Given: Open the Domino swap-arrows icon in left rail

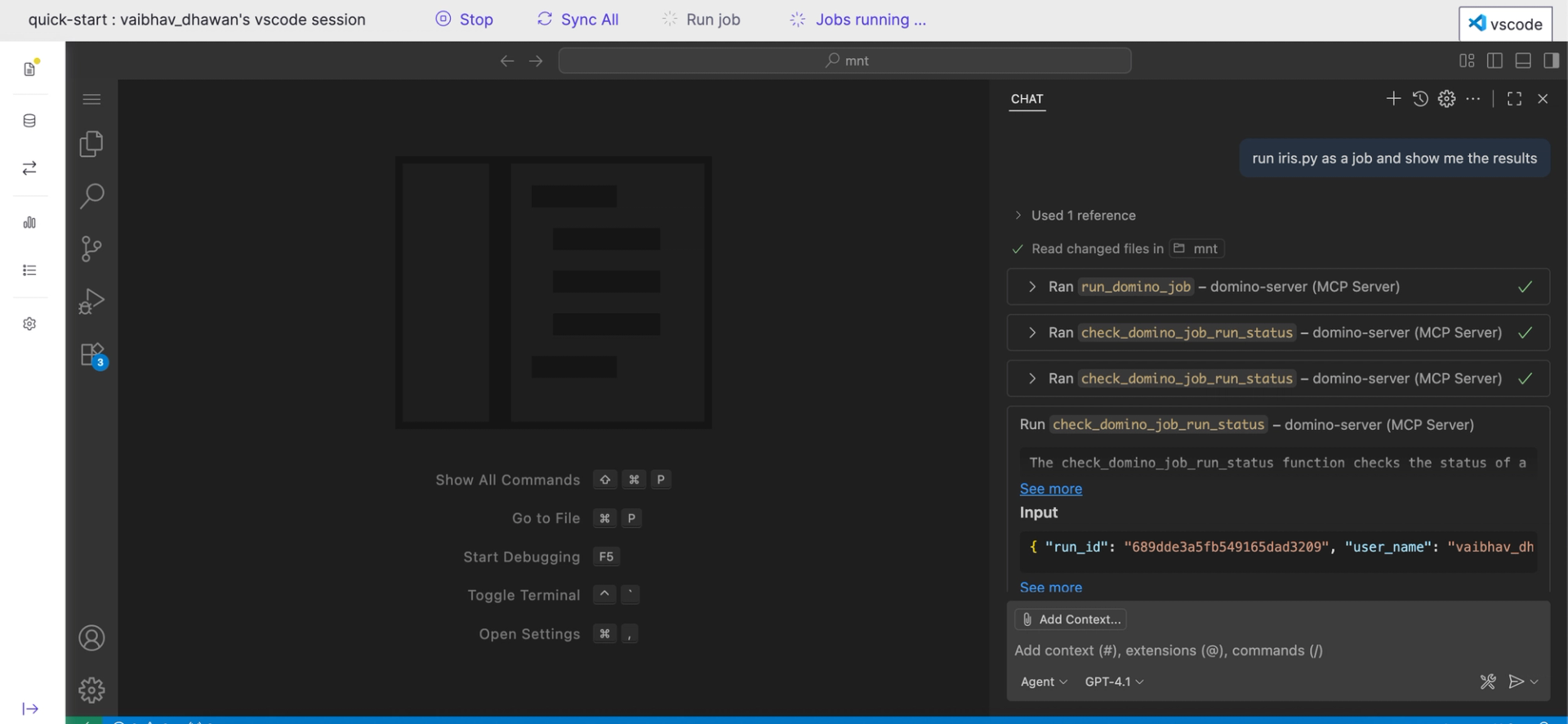Looking at the screenshot, I should click(29, 168).
